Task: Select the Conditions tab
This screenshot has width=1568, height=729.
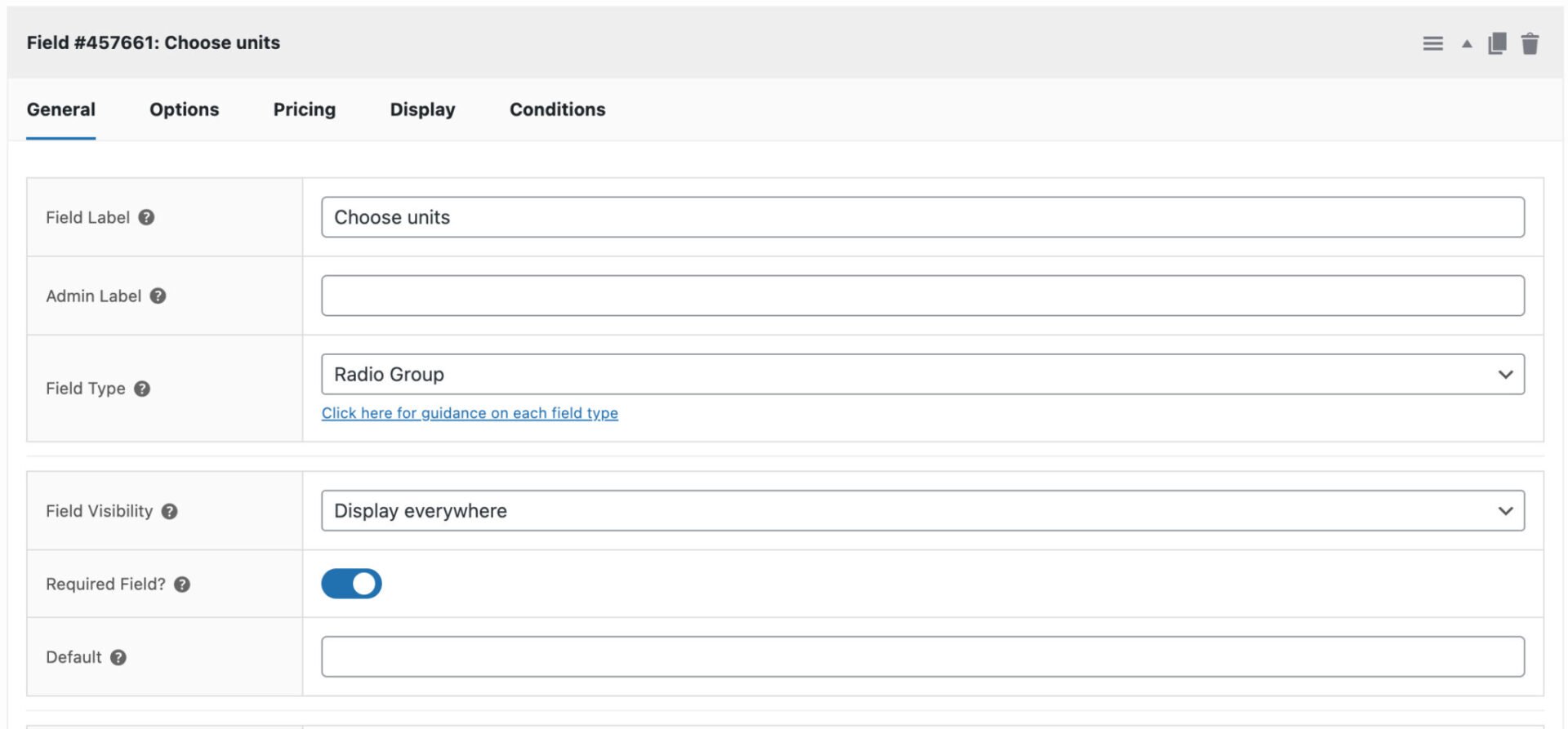Action: pos(557,109)
